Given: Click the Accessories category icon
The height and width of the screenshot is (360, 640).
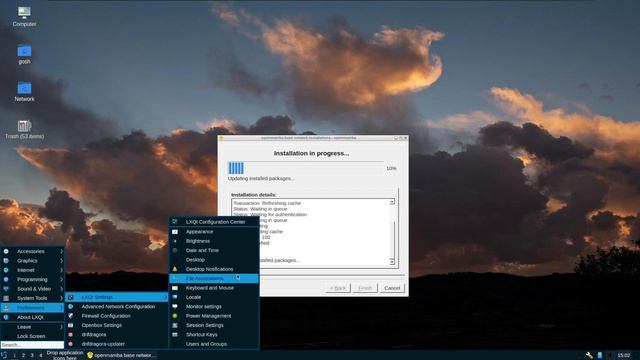Looking at the screenshot, I should coord(6,251).
